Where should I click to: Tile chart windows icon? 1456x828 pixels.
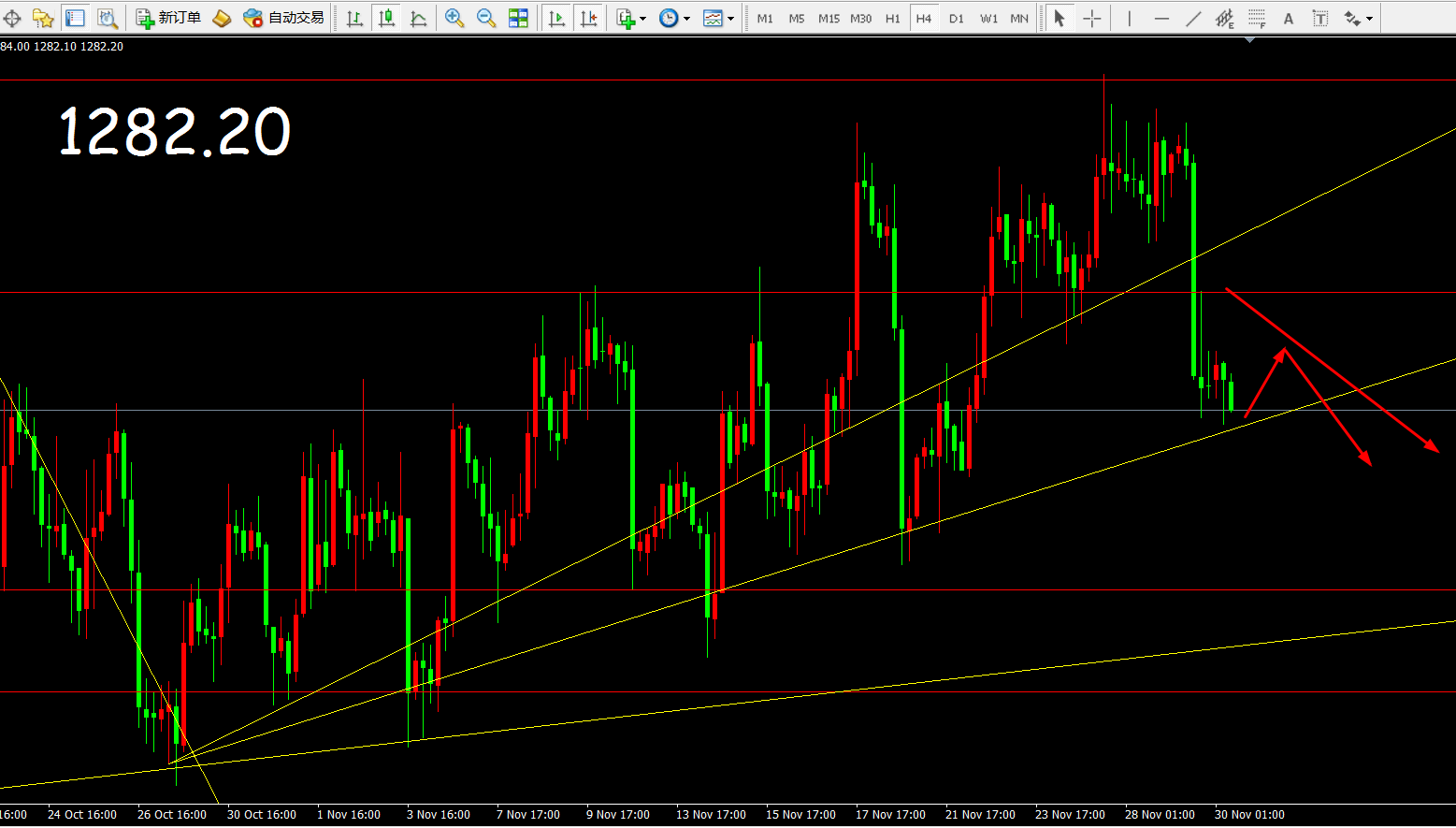coord(518,18)
